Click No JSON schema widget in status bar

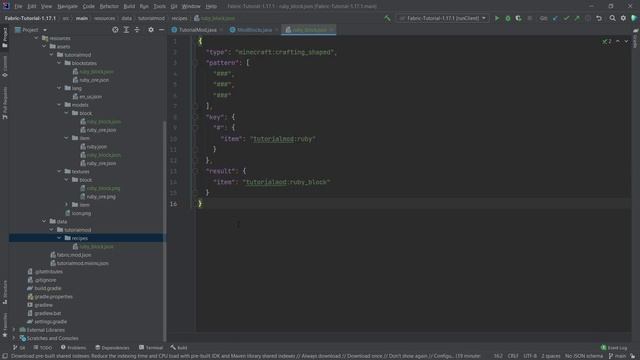tap(584, 356)
